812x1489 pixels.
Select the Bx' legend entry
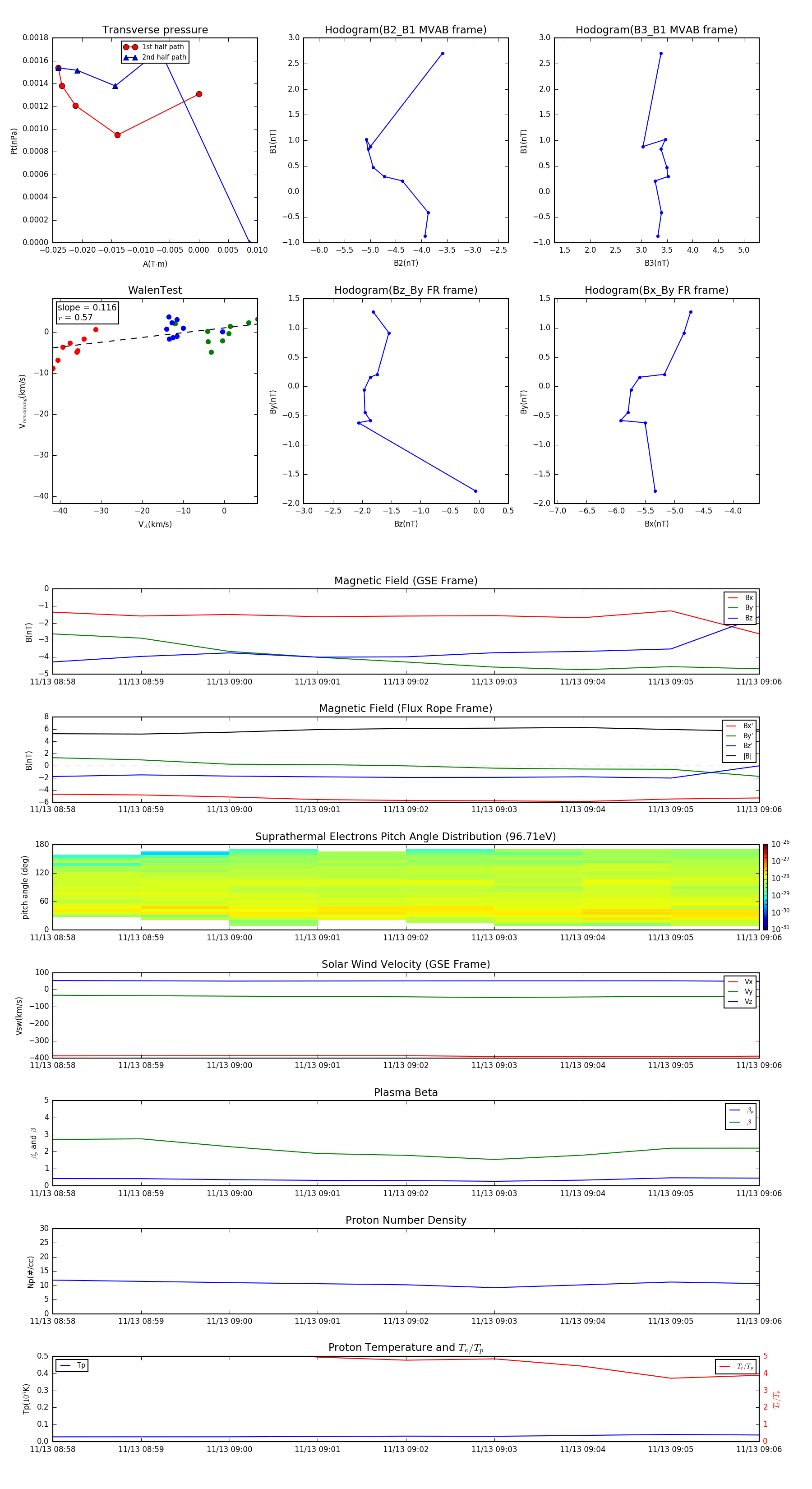[740, 726]
